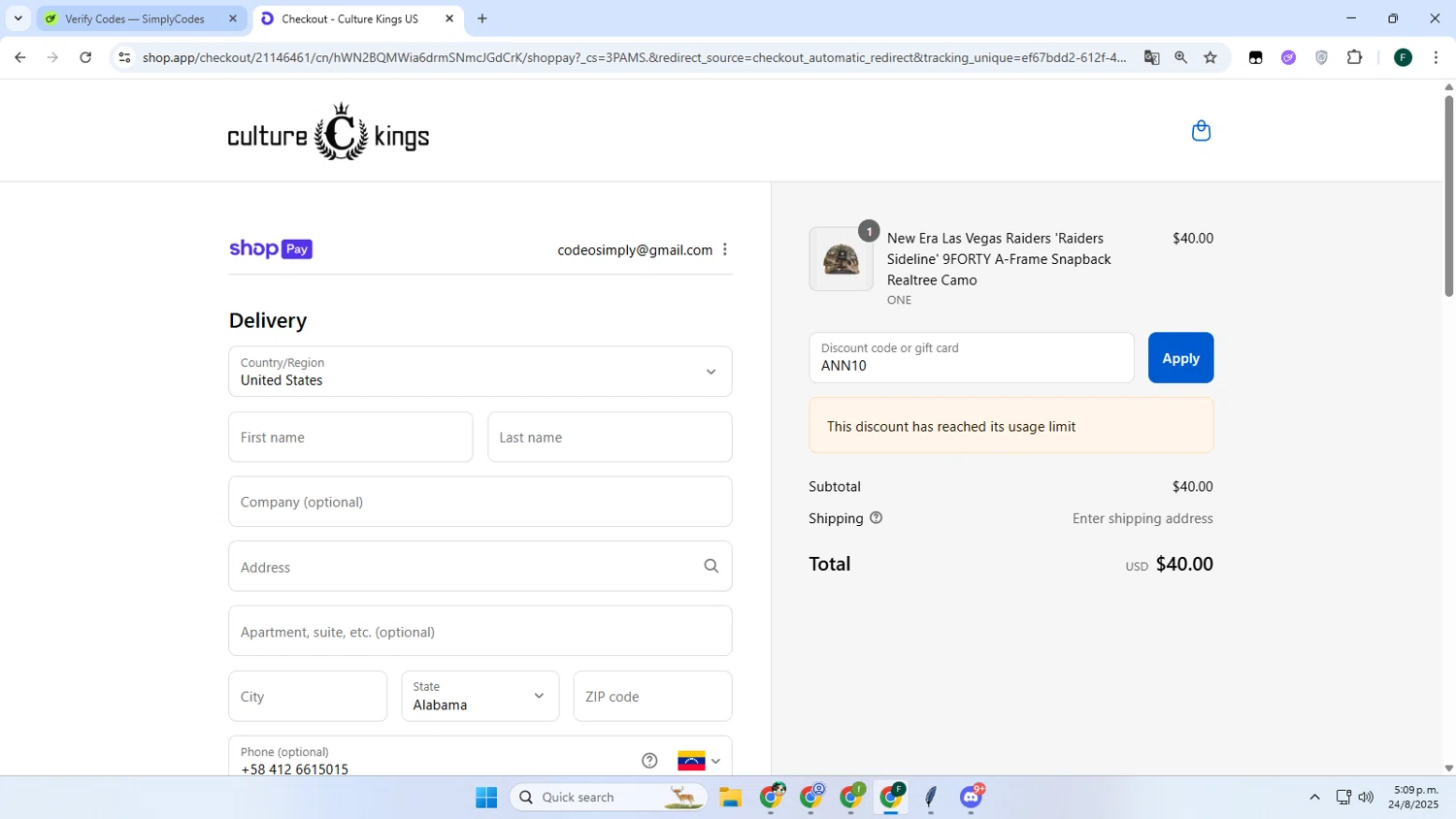
Task: Open a new browser tab
Action: pos(482,18)
